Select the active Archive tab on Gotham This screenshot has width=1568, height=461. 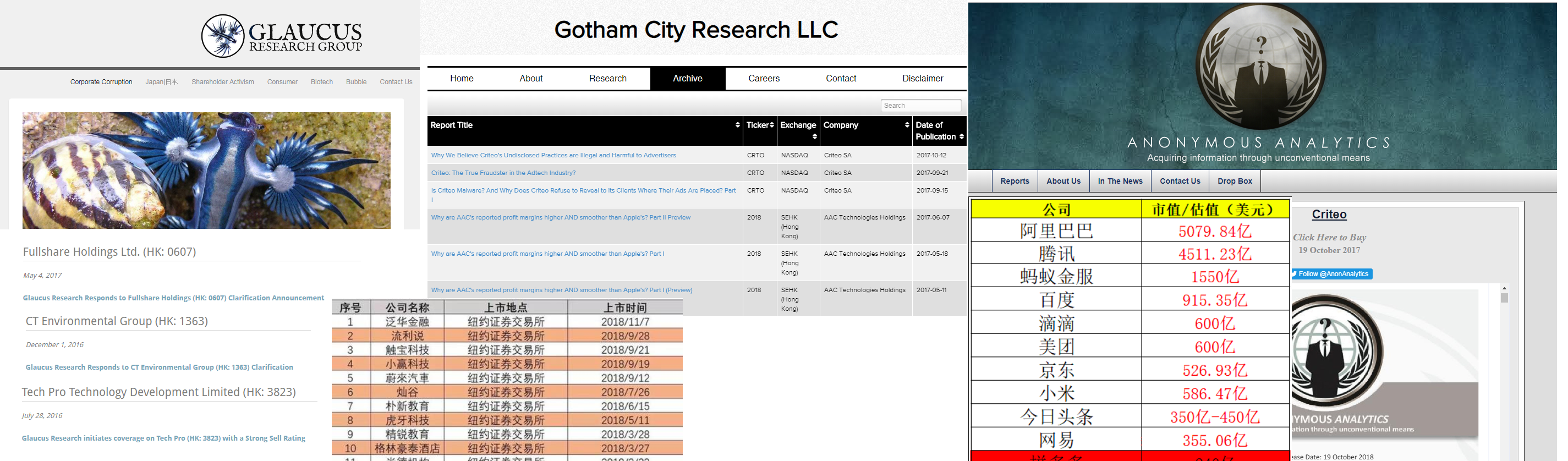coord(688,79)
